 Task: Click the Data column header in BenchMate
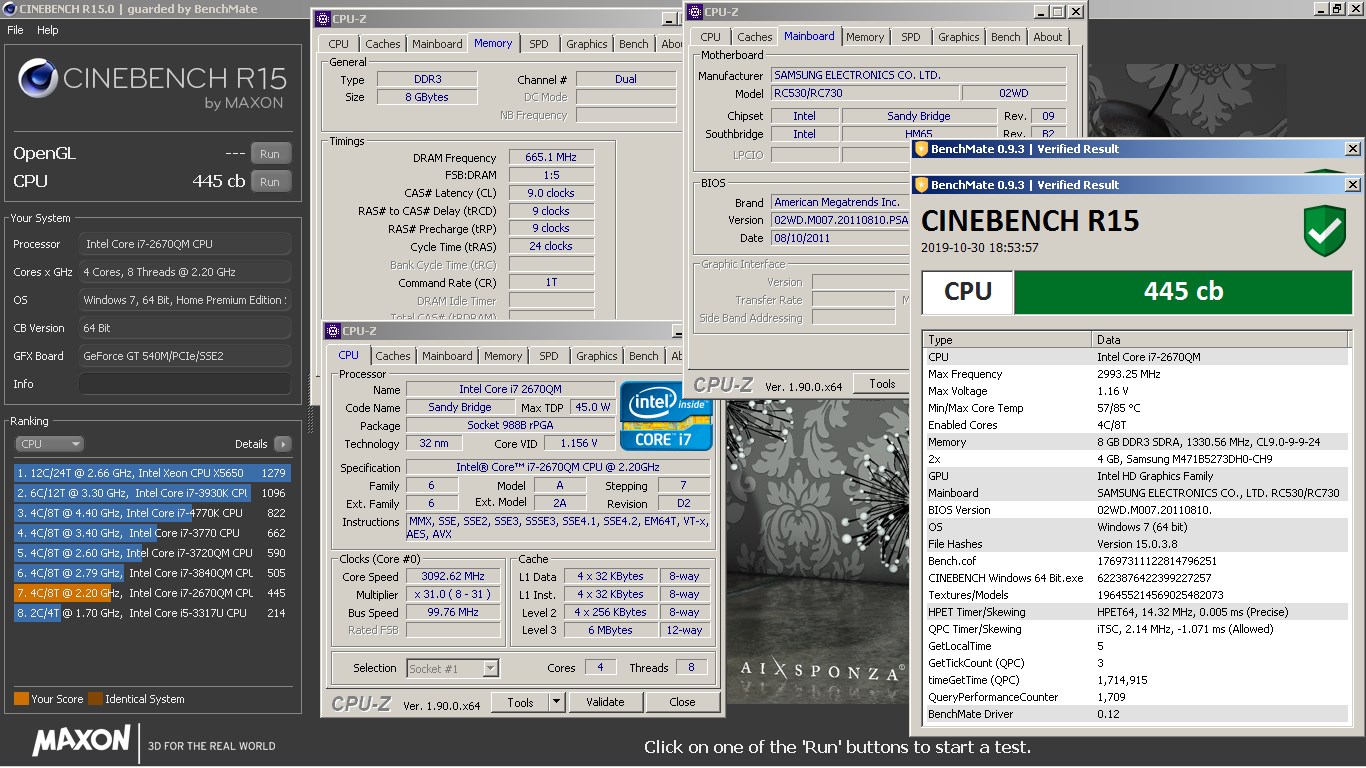pyautogui.click(x=1221, y=340)
